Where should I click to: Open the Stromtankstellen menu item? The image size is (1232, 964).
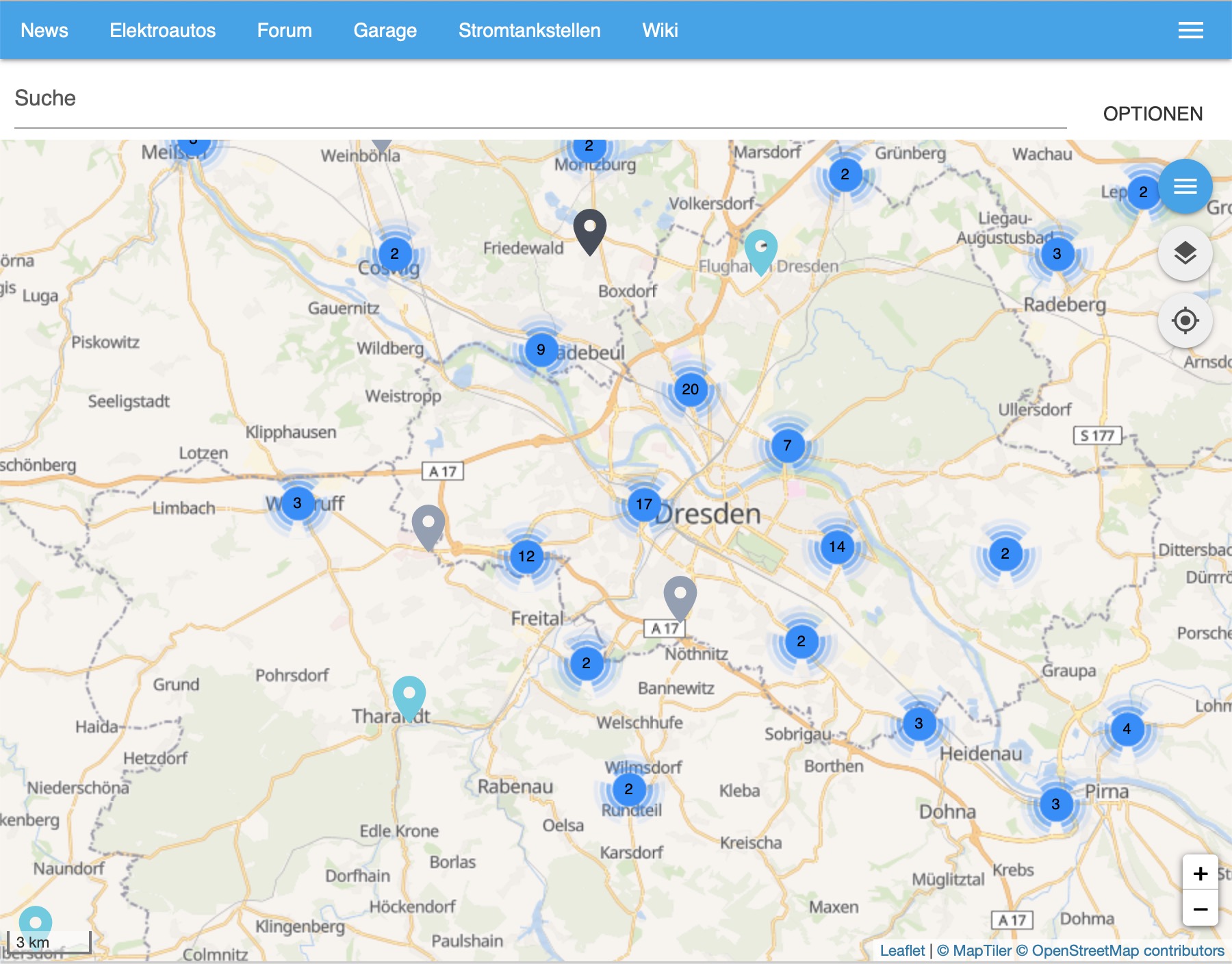tap(529, 30)
